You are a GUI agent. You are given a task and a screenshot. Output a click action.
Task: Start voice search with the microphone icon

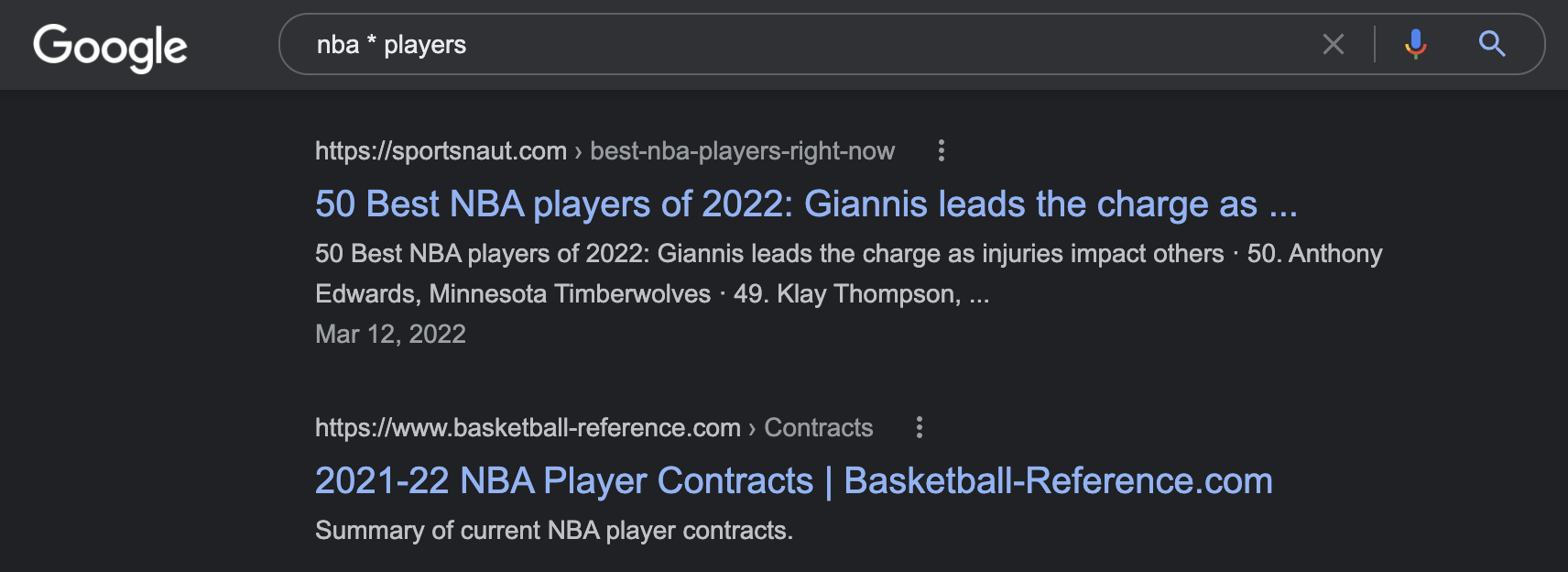(1415, 44)
